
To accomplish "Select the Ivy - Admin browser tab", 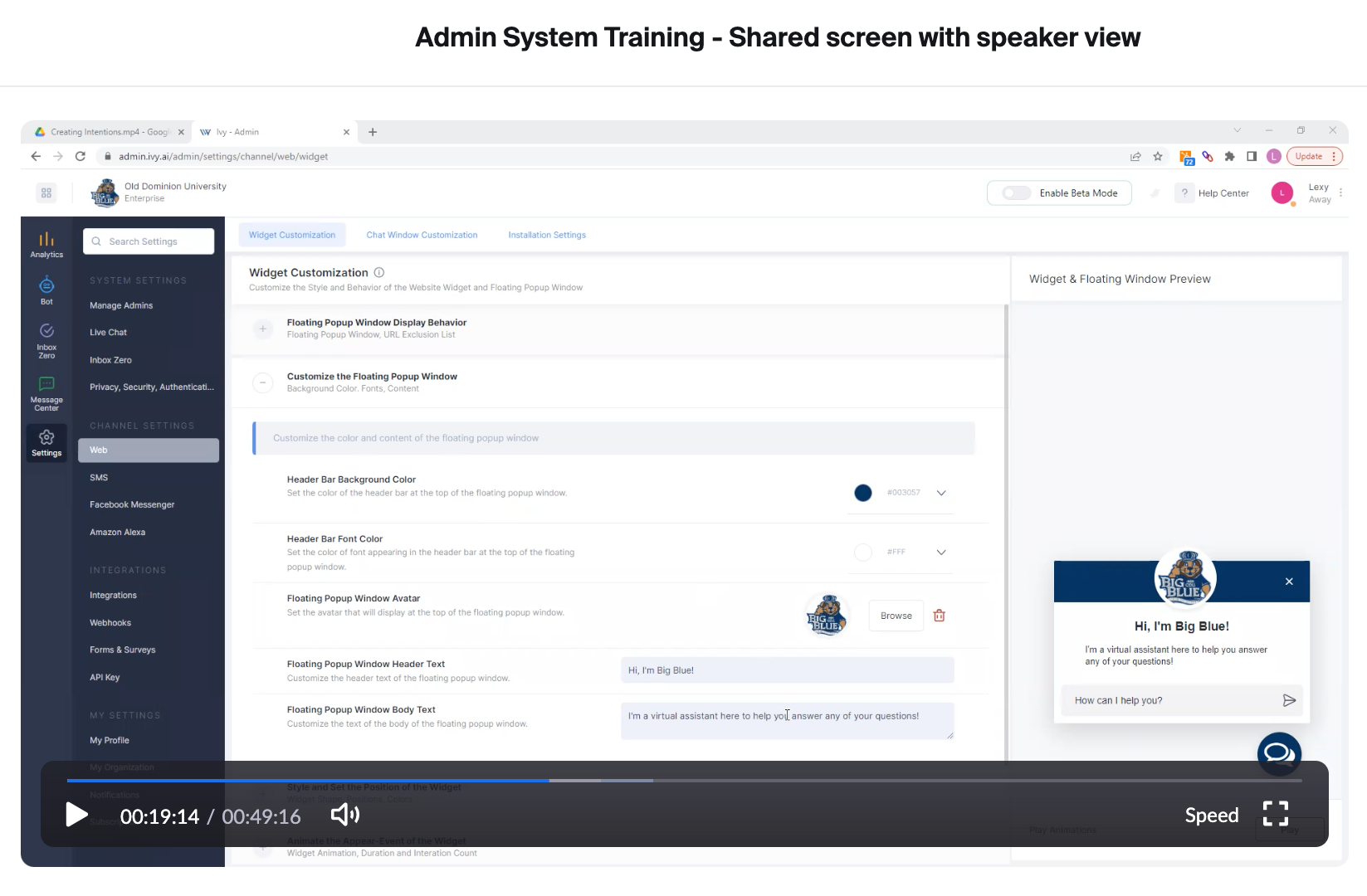I will pyautogui.click(x=274, y=132).
